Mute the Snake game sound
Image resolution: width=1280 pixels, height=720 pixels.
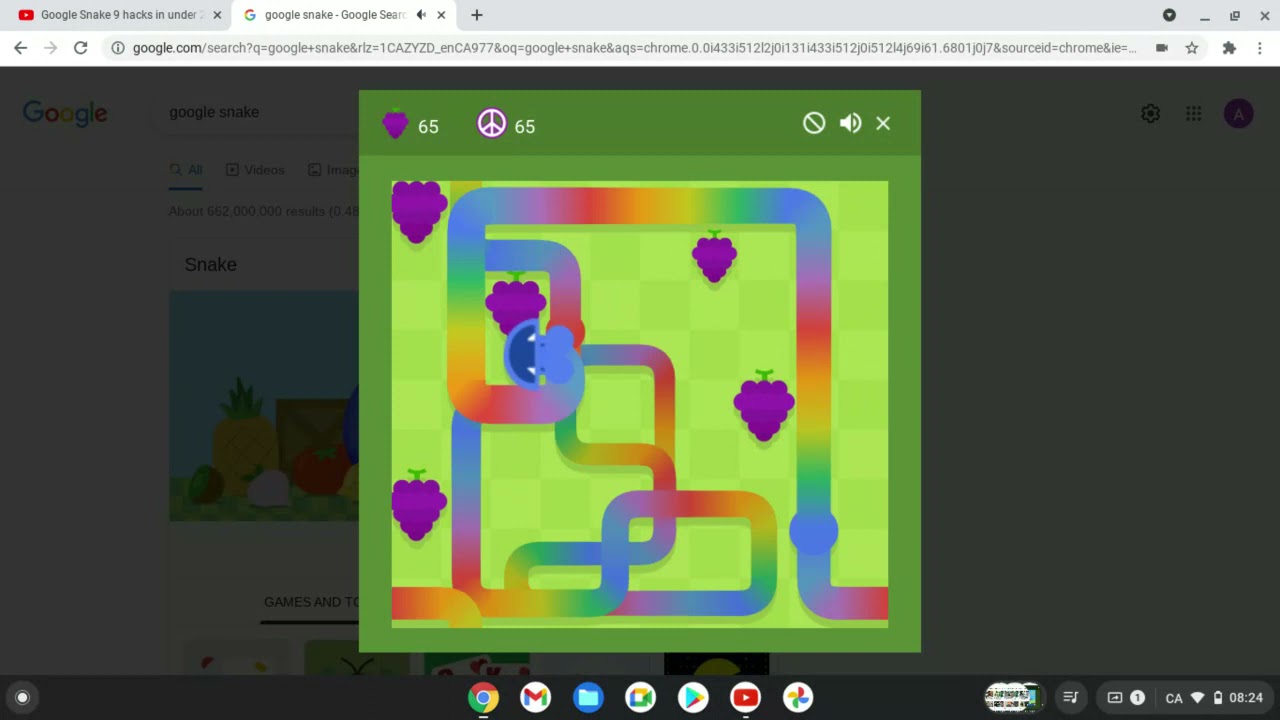click(850, 123)
